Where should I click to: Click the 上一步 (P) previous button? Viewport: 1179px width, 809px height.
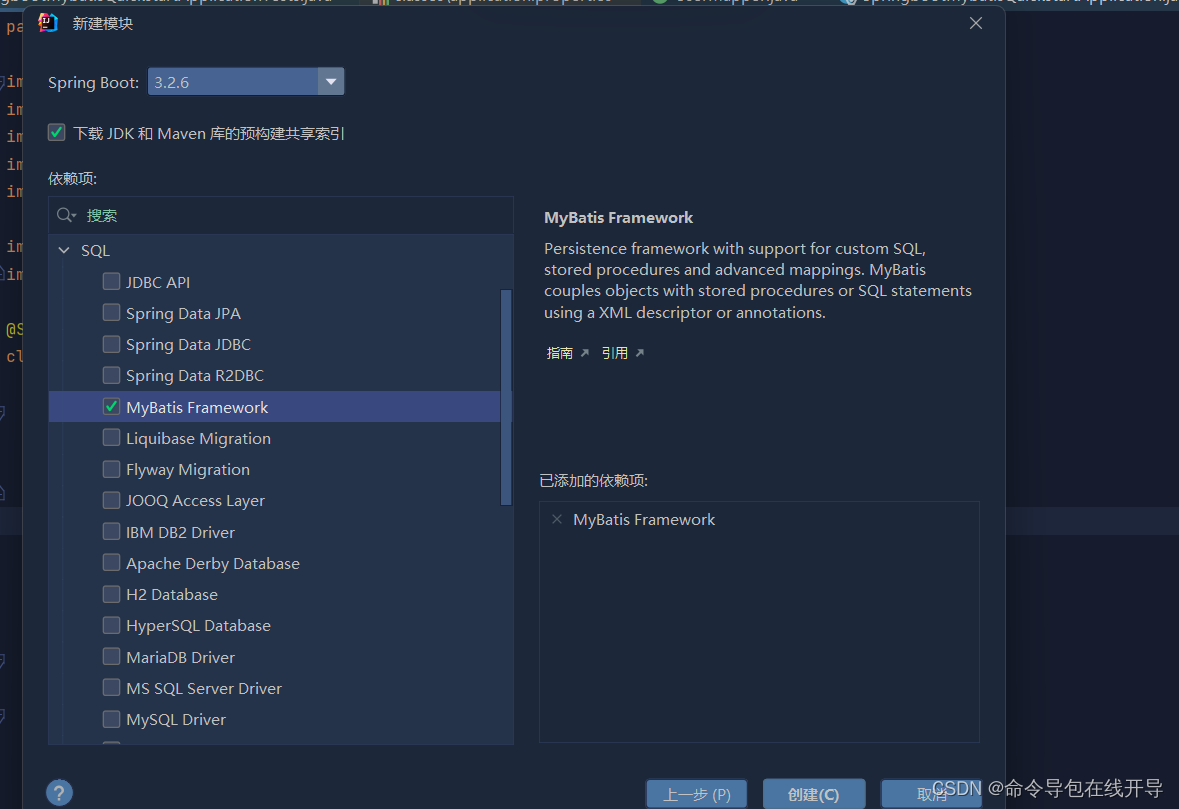click(x=696, y=794)
